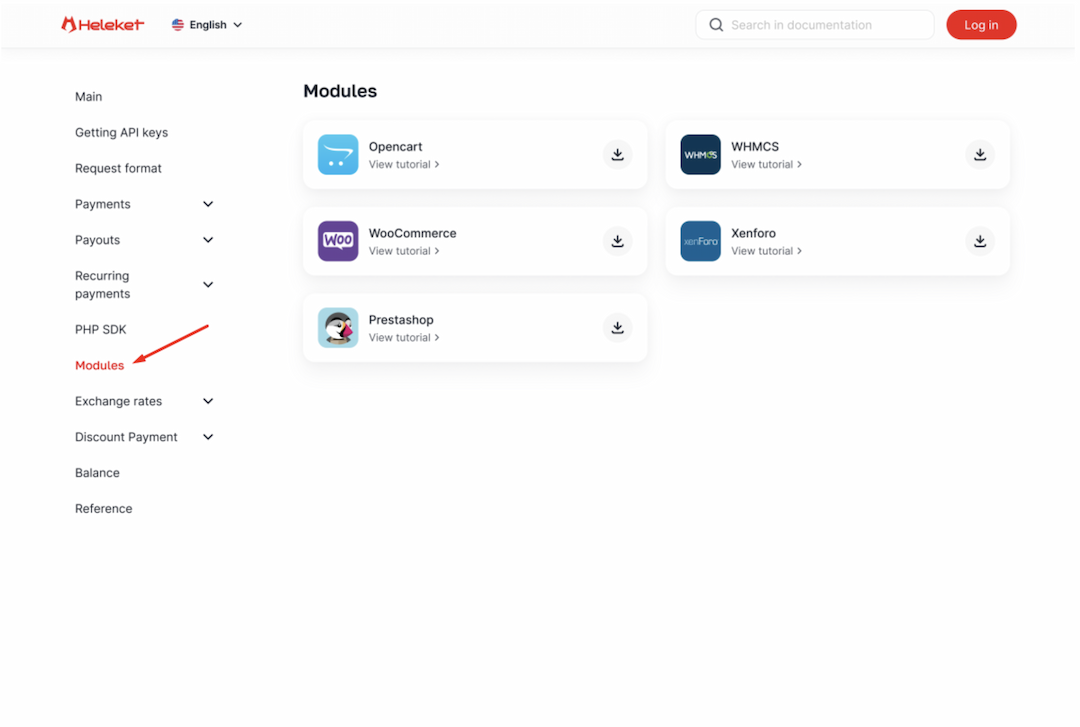Expand the Recurring payments chevron
This screenshot has width=1080, height=727.
click(x=208, y=285)
